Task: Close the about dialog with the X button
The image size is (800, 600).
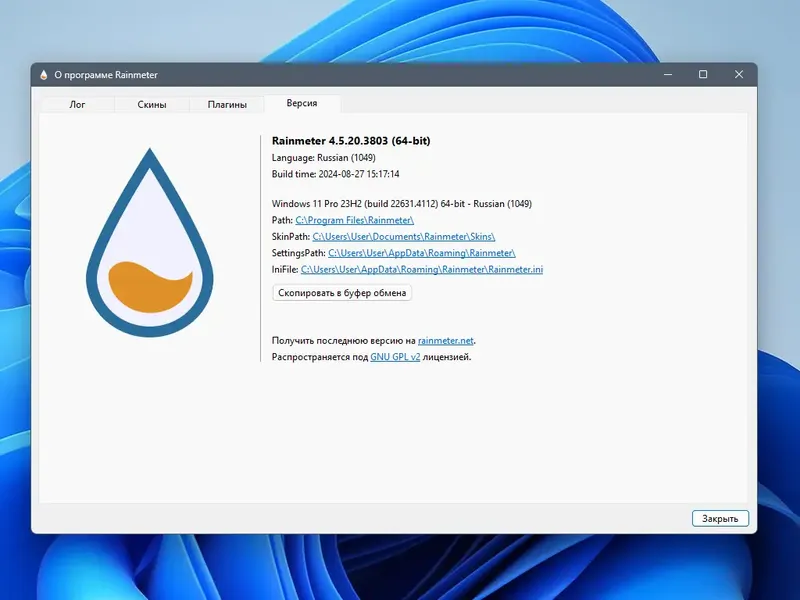Action: [739, 74]
